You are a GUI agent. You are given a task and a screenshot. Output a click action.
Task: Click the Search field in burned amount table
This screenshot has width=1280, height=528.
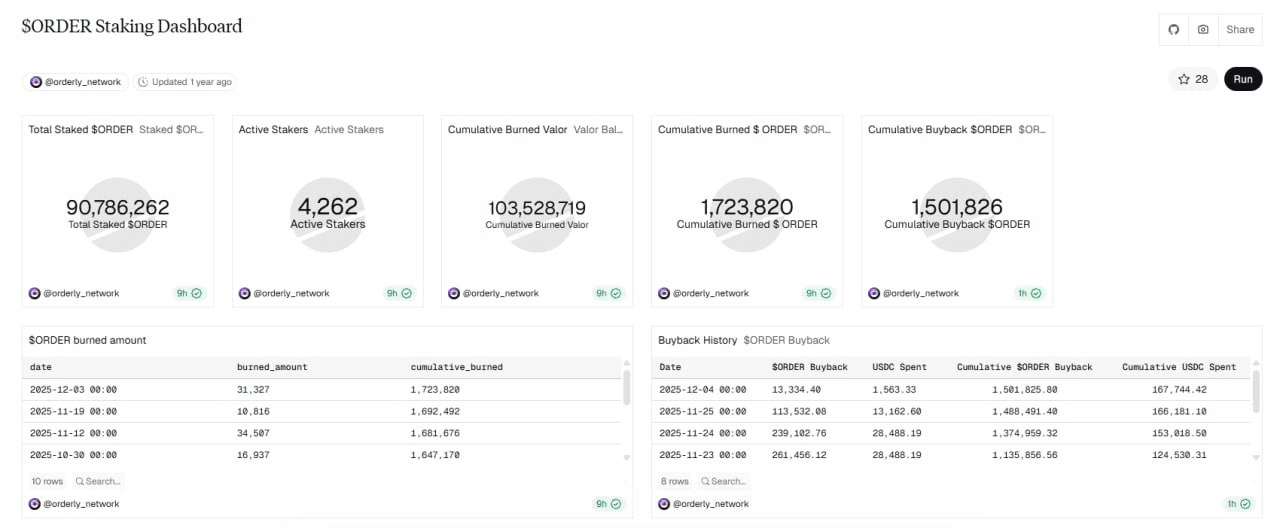point(98,481)
